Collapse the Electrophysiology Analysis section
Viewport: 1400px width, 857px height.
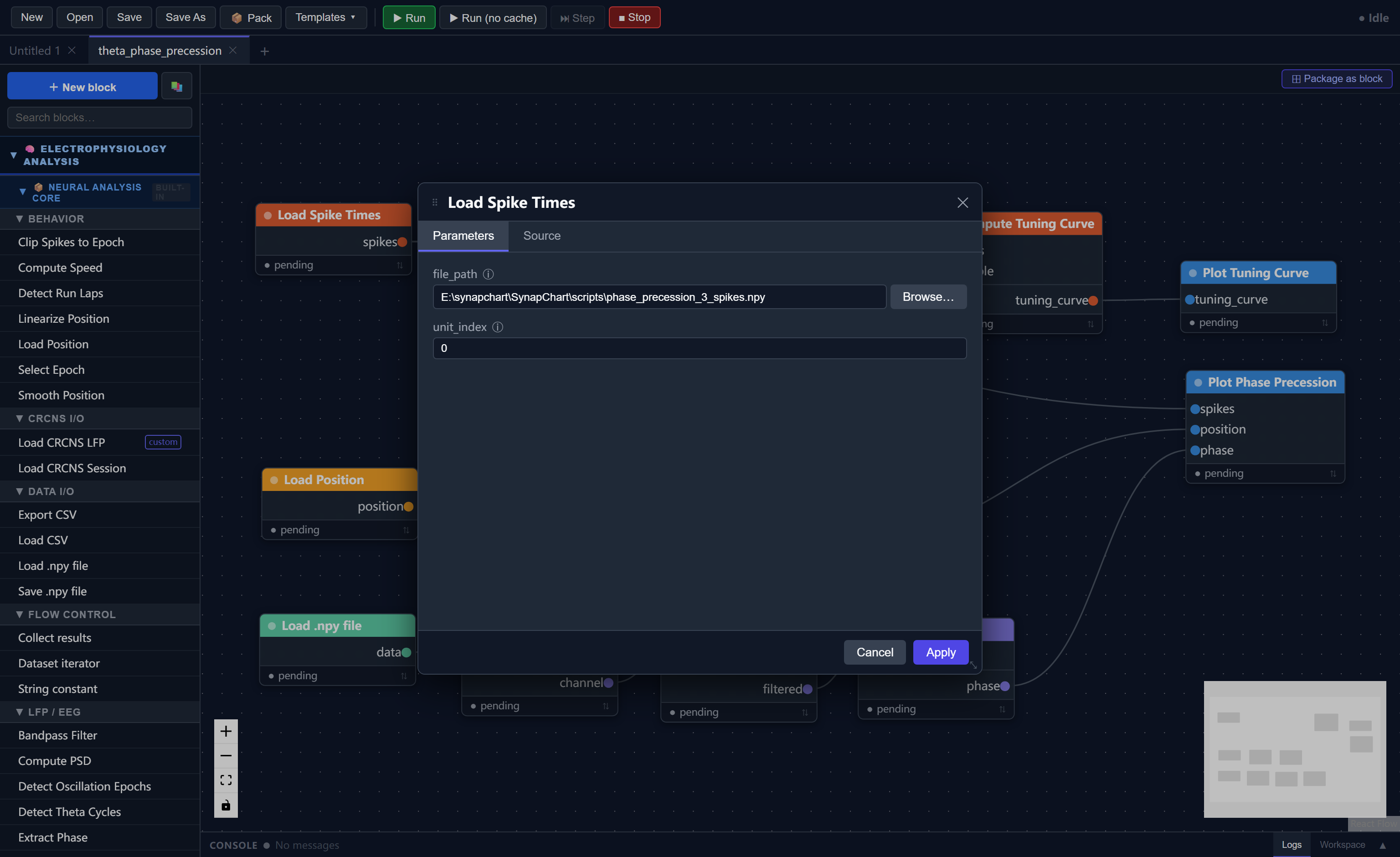[x=14, y=155]
